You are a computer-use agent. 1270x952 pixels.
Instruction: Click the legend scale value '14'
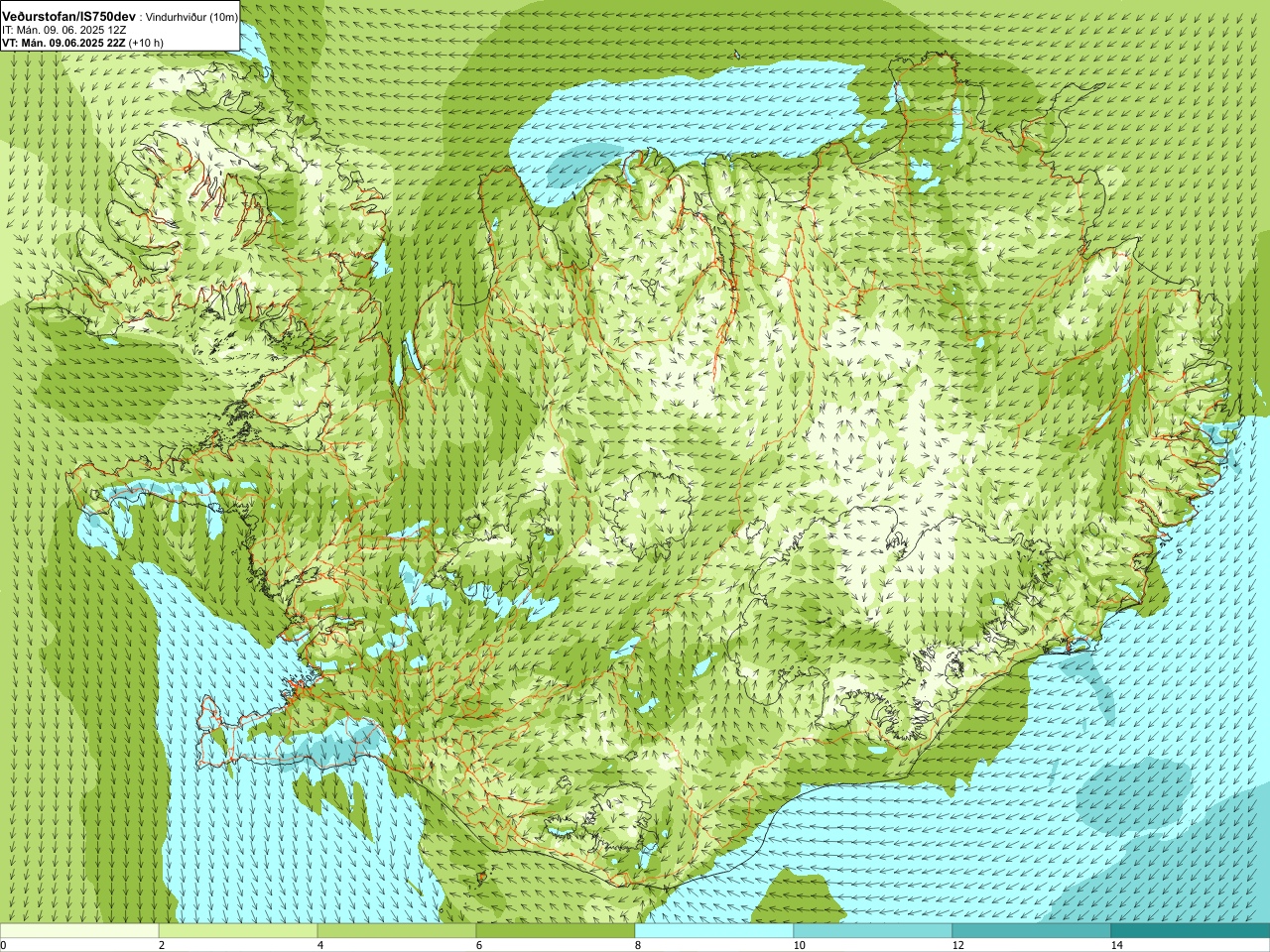(1116, 945)
